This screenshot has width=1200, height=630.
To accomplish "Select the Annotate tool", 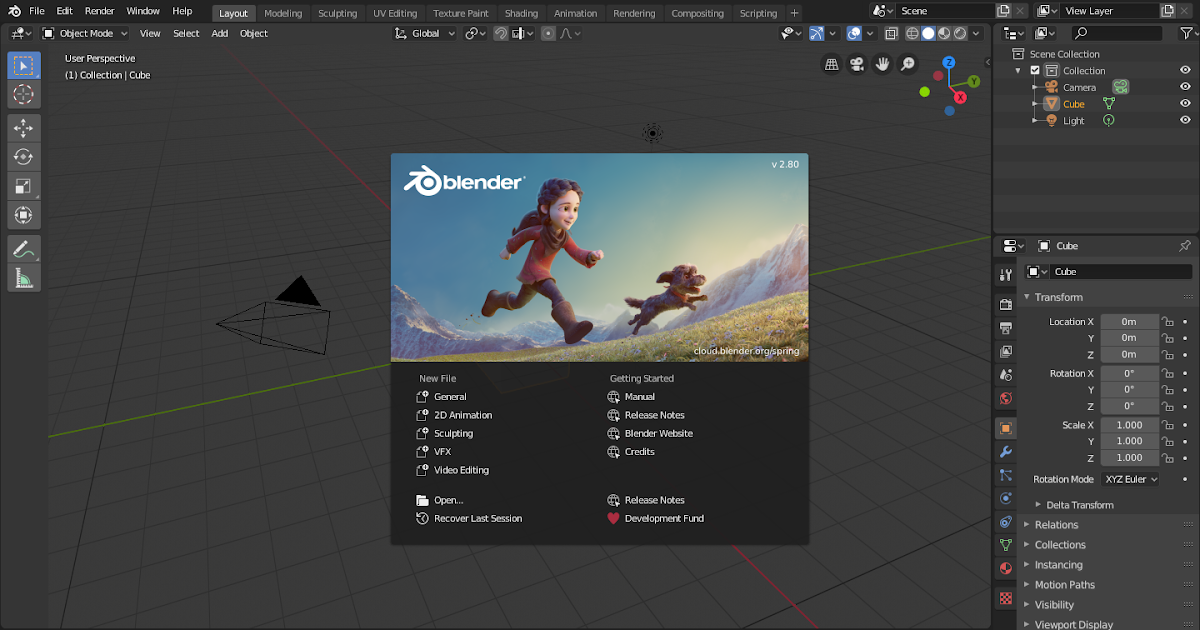I will click(24, 248).
